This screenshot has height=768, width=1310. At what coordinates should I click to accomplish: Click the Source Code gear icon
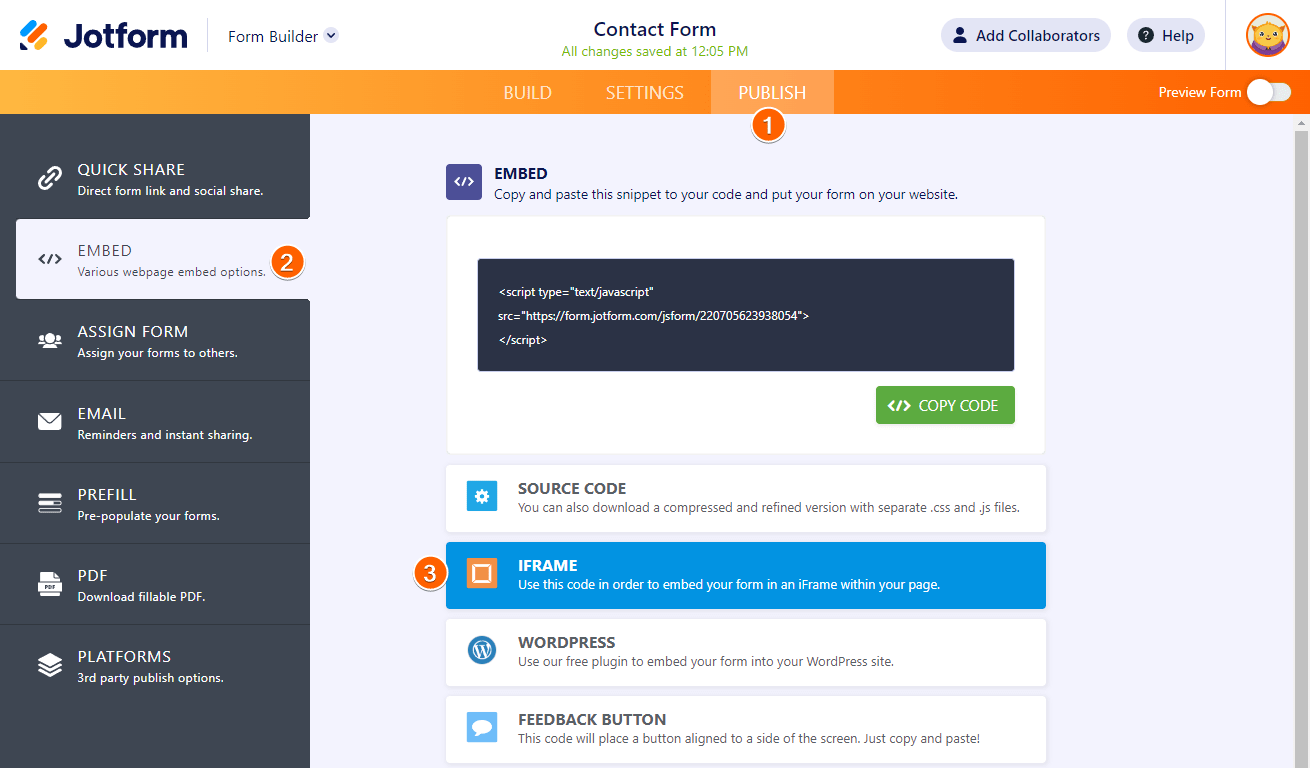point(482,496)
